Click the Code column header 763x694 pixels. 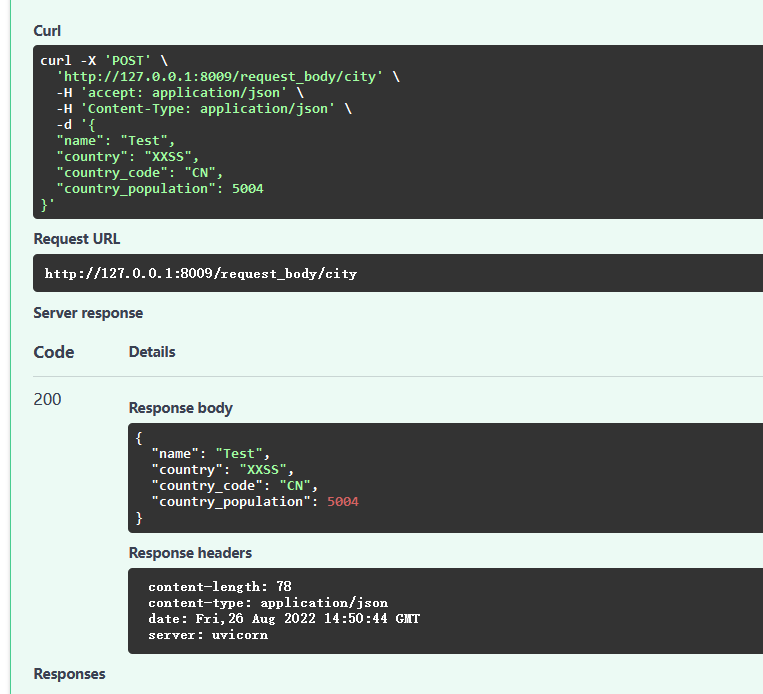pos(54,352)
